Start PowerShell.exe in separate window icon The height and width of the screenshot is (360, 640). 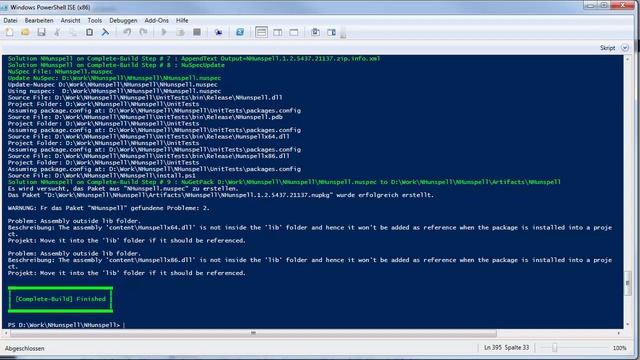[240, 32]
